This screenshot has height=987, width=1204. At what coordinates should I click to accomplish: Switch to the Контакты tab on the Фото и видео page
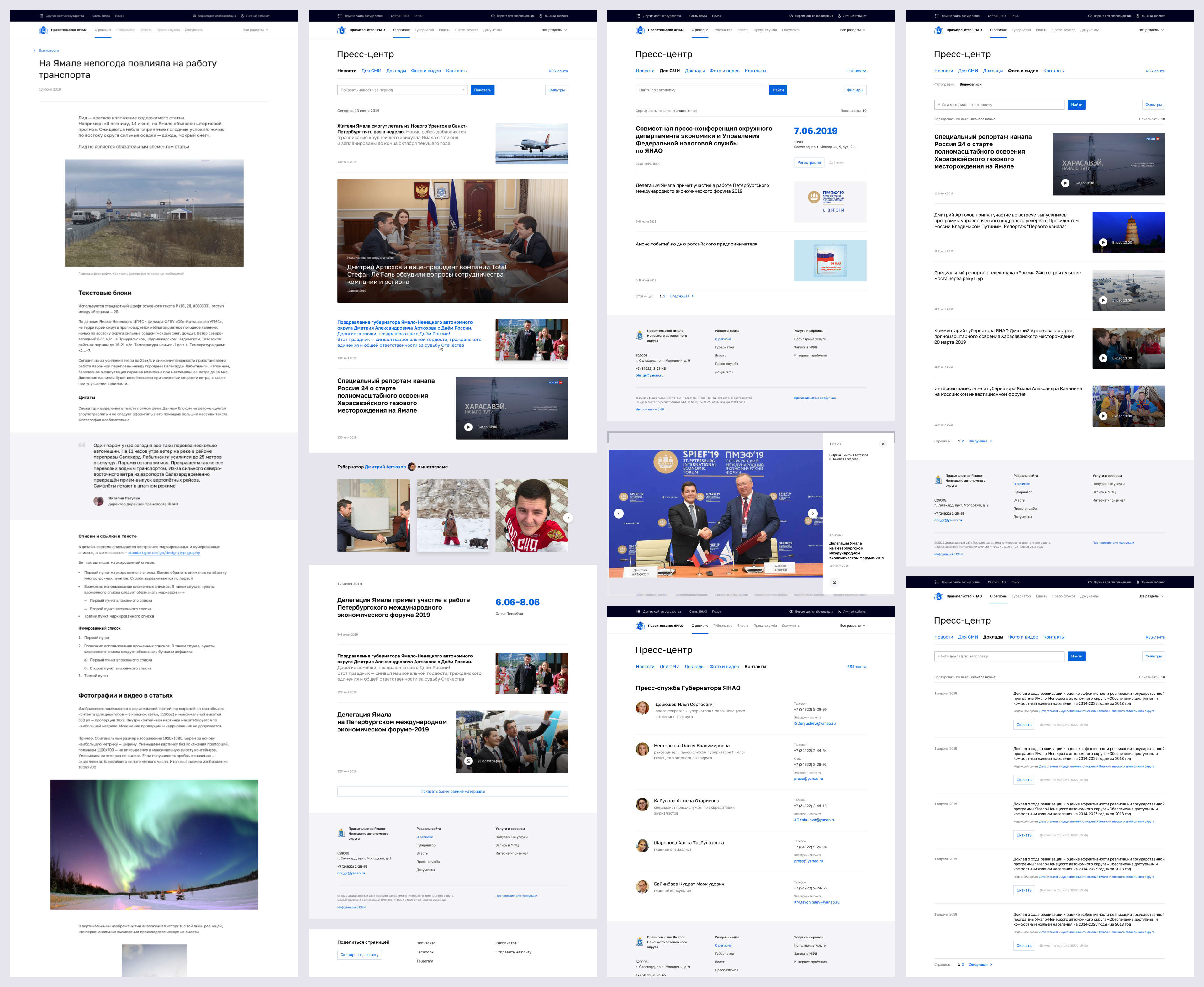click(x=1054, y=71)
